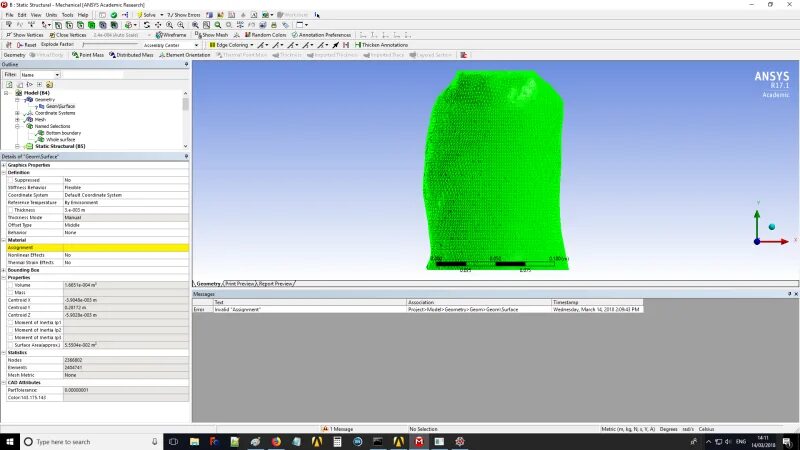Click the Zoom tool magnifier icon
This screenshot has height=450, width=800.
click(169, 24)
